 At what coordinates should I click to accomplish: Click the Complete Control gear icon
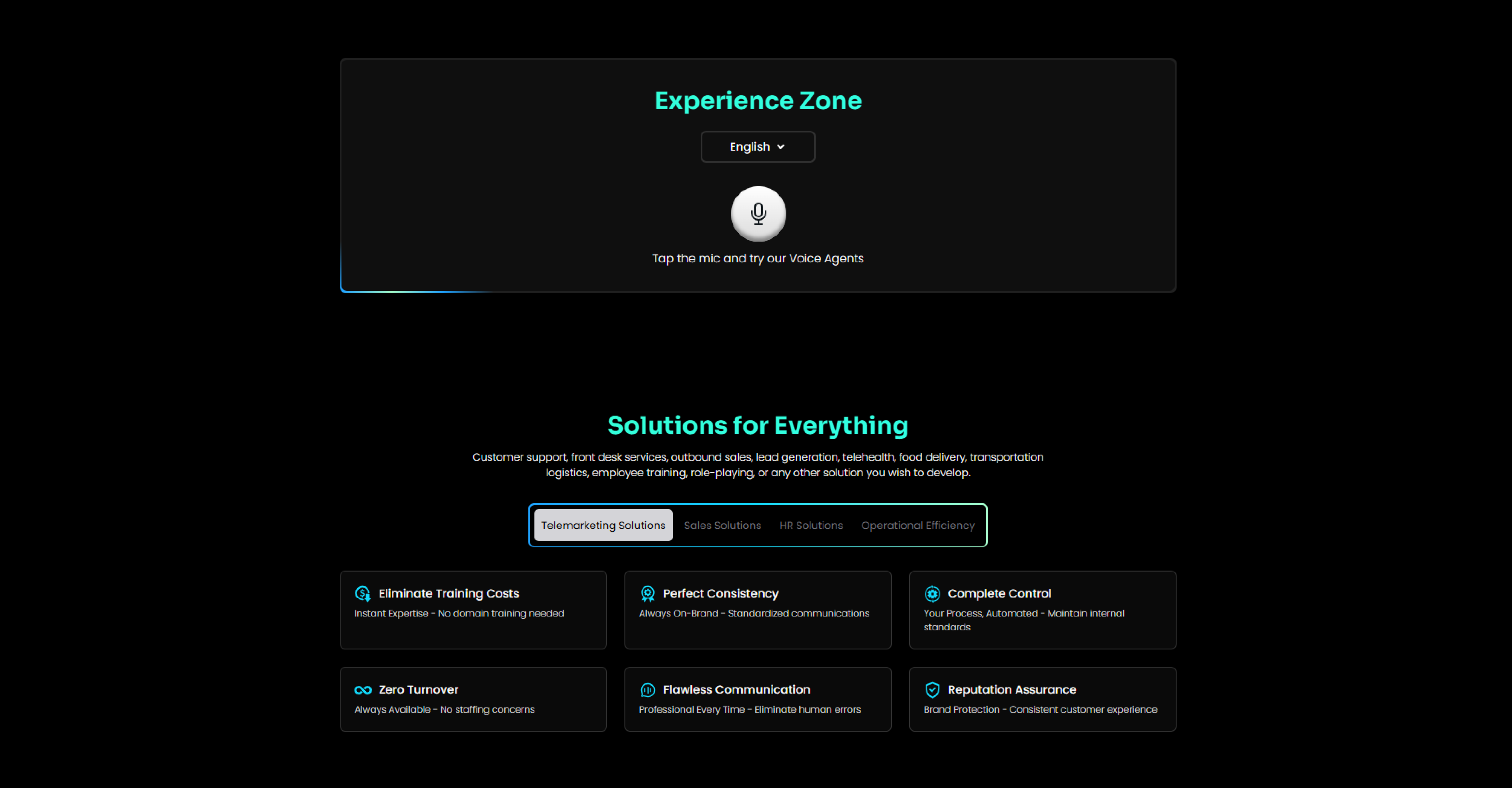pos(932,594)
